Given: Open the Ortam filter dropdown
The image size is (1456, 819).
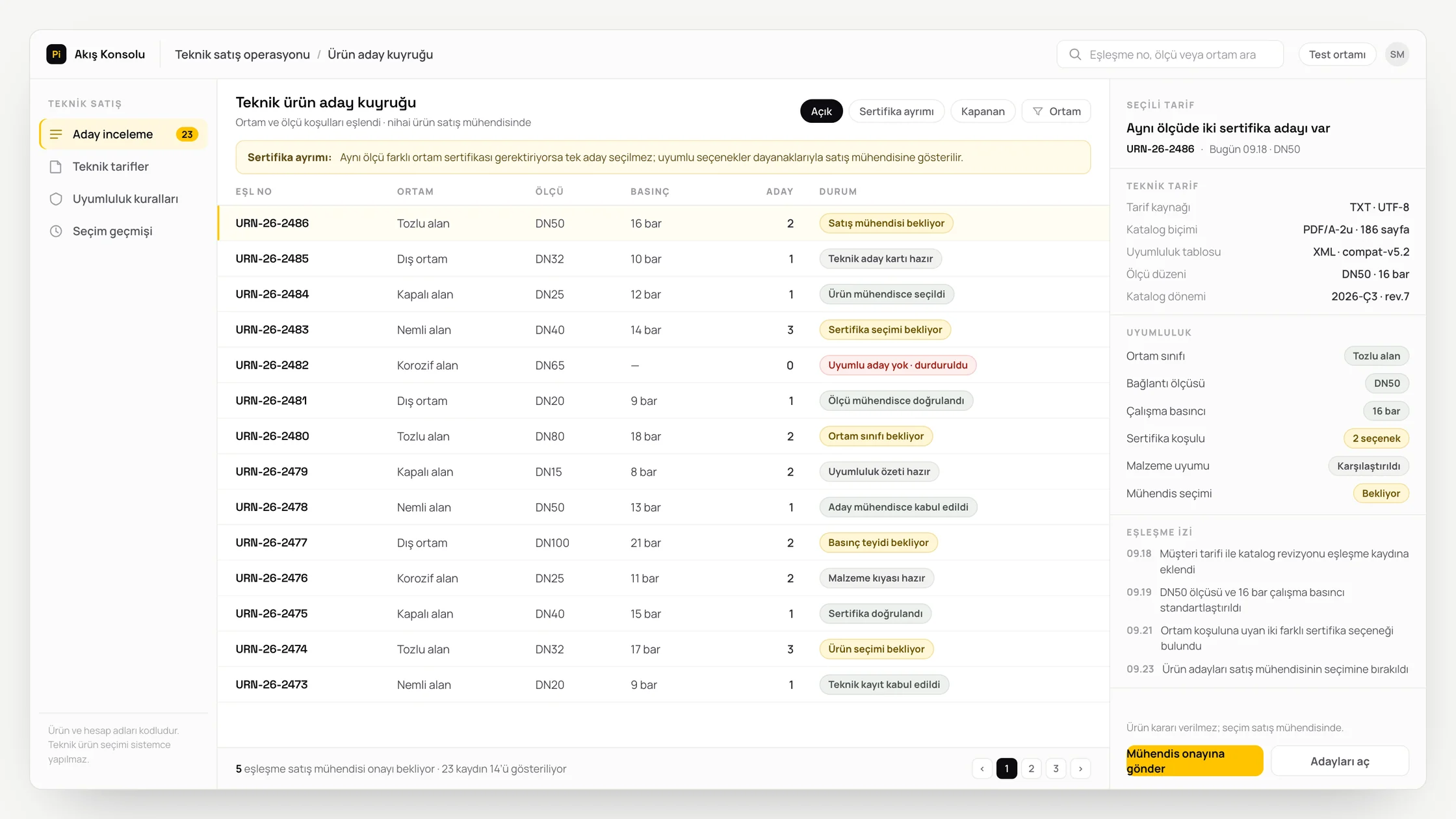Looking at the screenshot, I should 1056,111.
